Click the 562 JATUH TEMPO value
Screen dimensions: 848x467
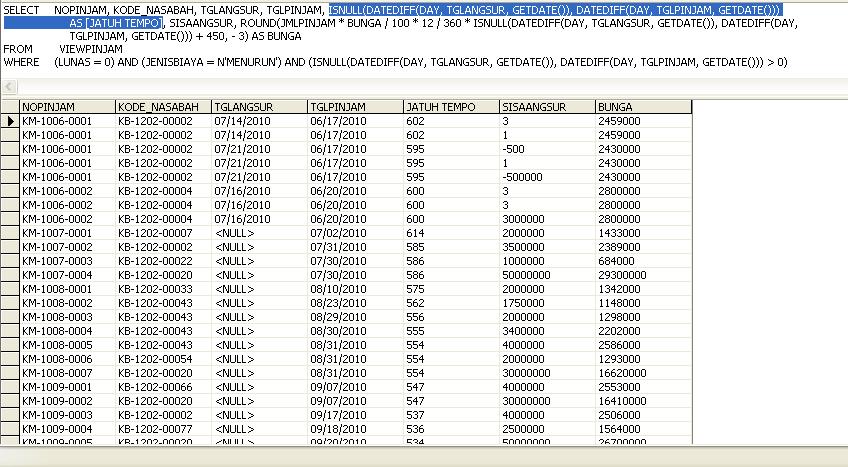click(451, 303)
